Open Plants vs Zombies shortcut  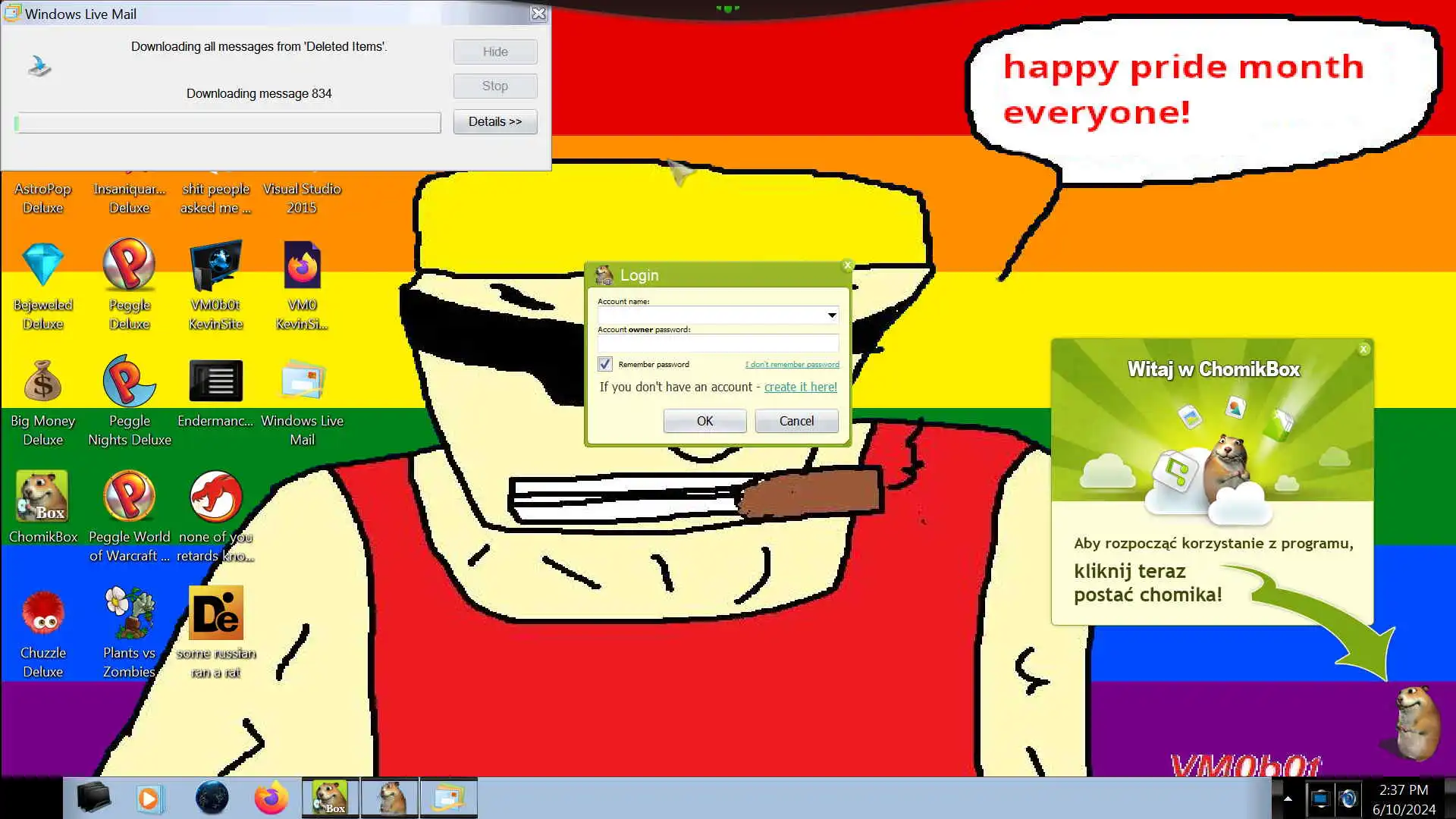(x=129, y=613)
